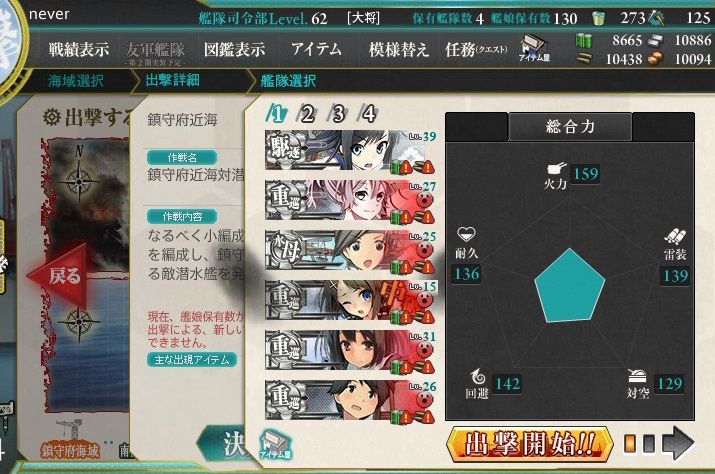Viewport: 715px width, 474px height.
Task: Switch to fleet 4
Action: pyautogui.click(x=369, y=114)
